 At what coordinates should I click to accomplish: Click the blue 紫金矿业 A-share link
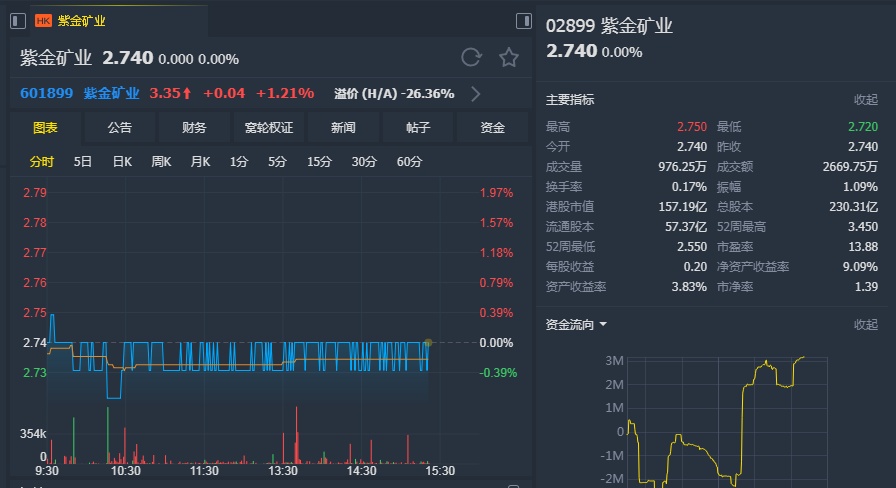click(111, 93)
